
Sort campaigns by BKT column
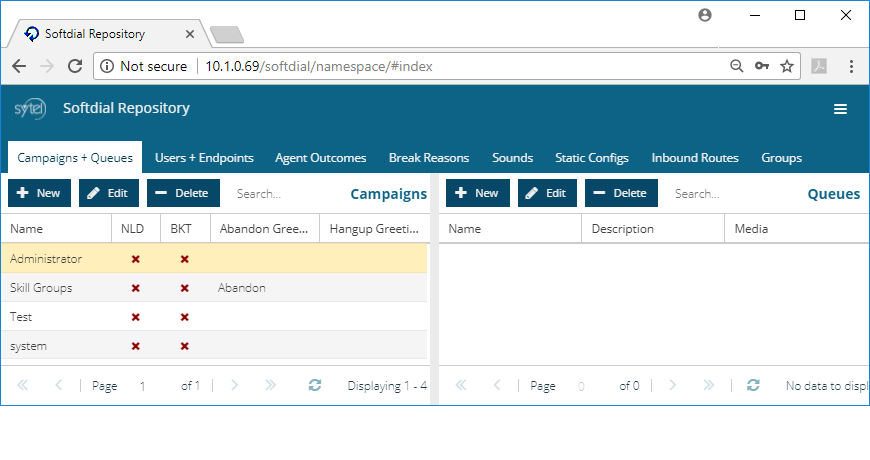[x=185, y=229]
